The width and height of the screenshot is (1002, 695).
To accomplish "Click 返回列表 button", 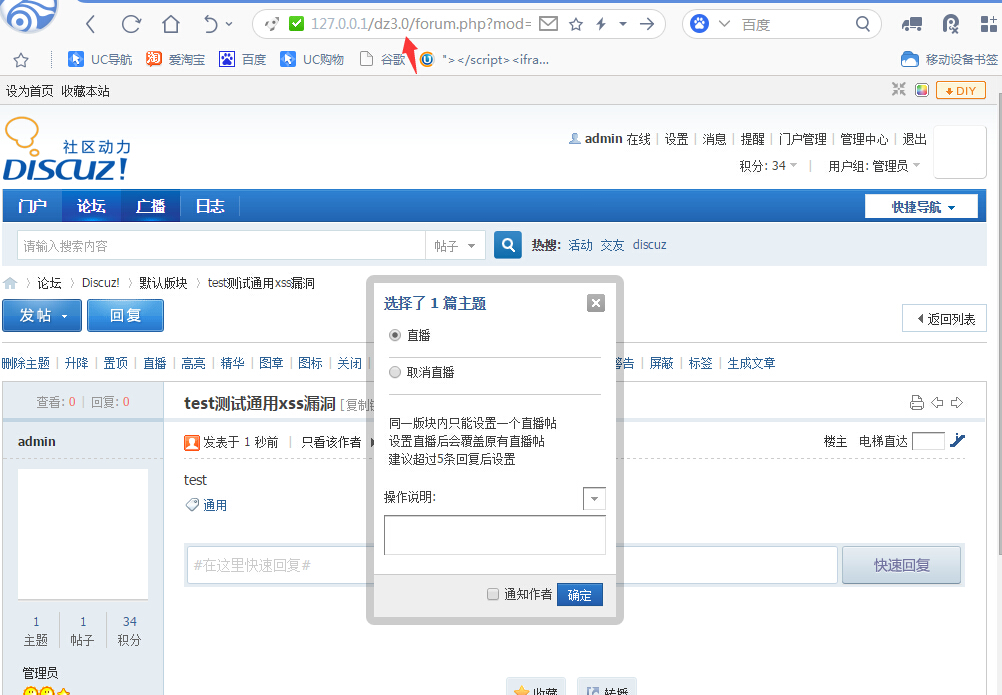I will pos(944,319).
